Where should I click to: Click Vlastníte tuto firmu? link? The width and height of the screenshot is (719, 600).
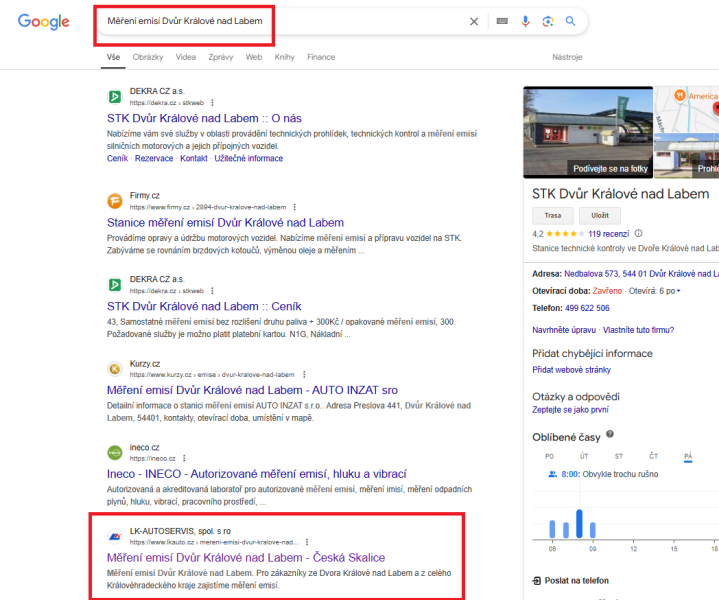(x=638, y=330)
